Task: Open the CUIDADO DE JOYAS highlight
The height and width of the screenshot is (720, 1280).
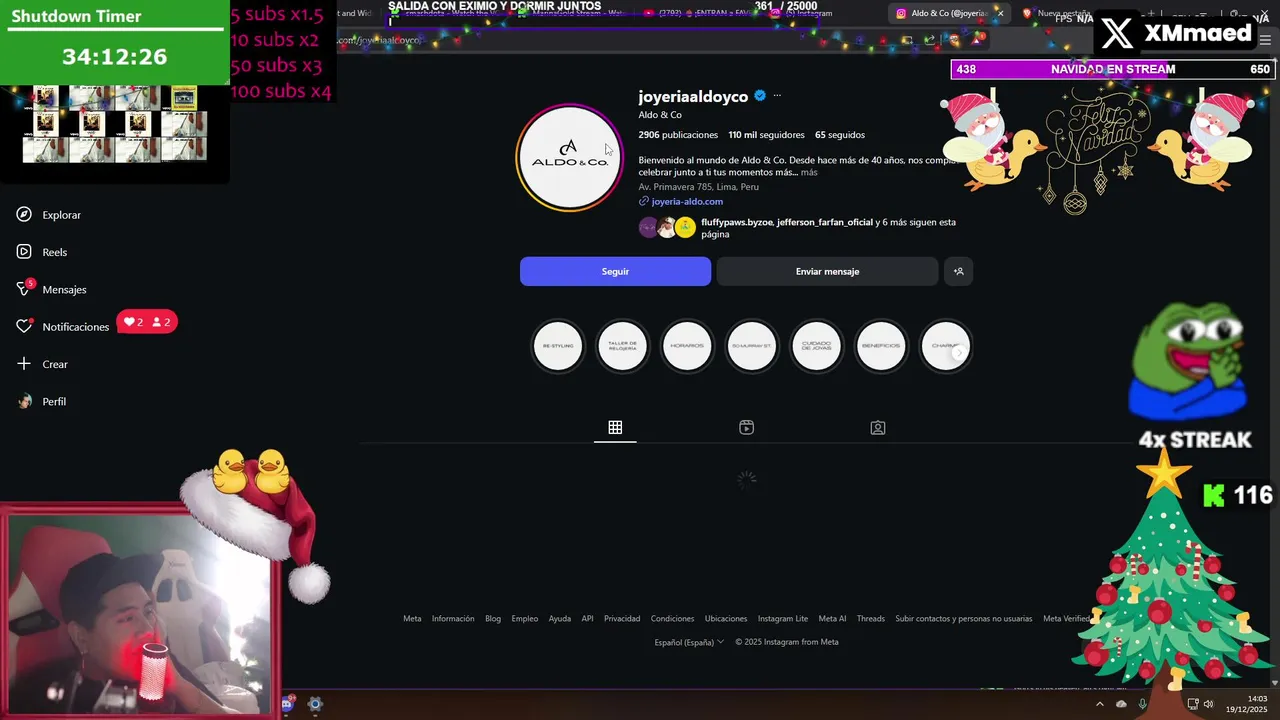Action: coord(816,346)
